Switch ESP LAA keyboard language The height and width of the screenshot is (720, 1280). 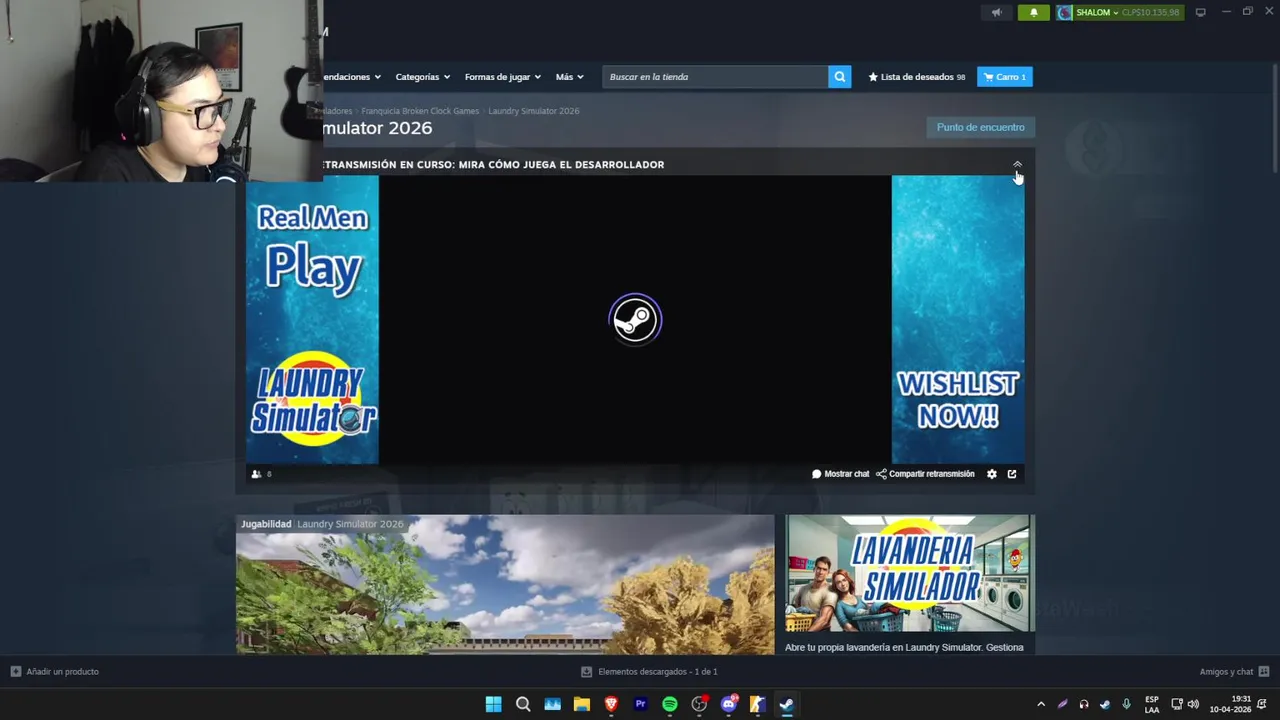1152,704
